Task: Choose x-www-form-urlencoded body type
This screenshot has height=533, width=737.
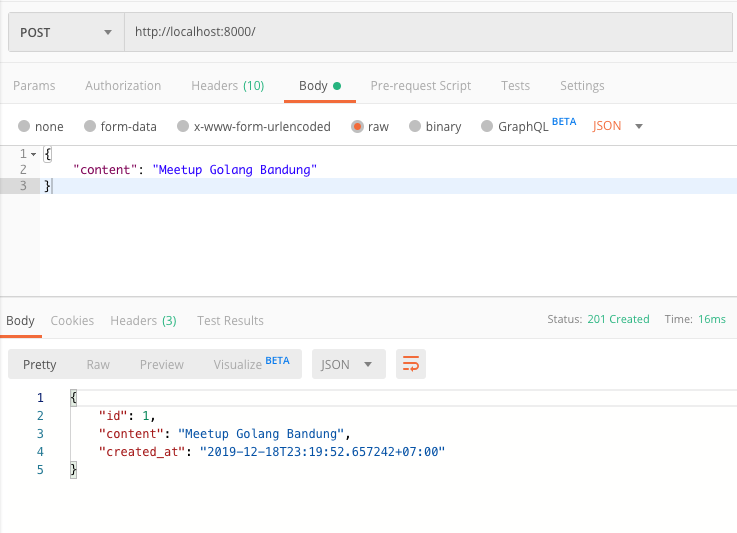Action: point(183,127)
